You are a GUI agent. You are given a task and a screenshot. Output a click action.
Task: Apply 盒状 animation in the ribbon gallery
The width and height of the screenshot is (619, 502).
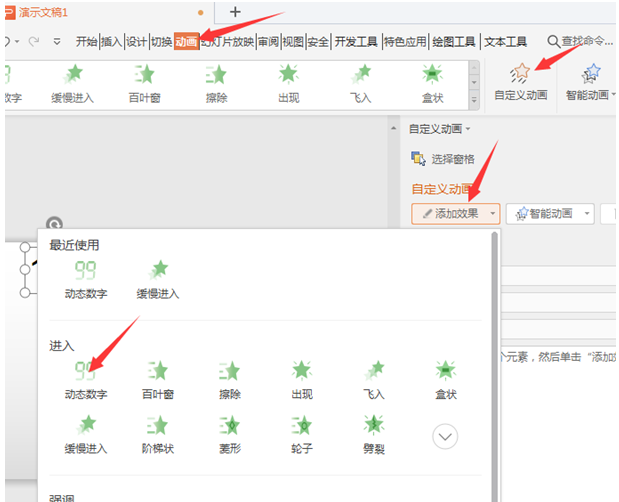point(433,84)
